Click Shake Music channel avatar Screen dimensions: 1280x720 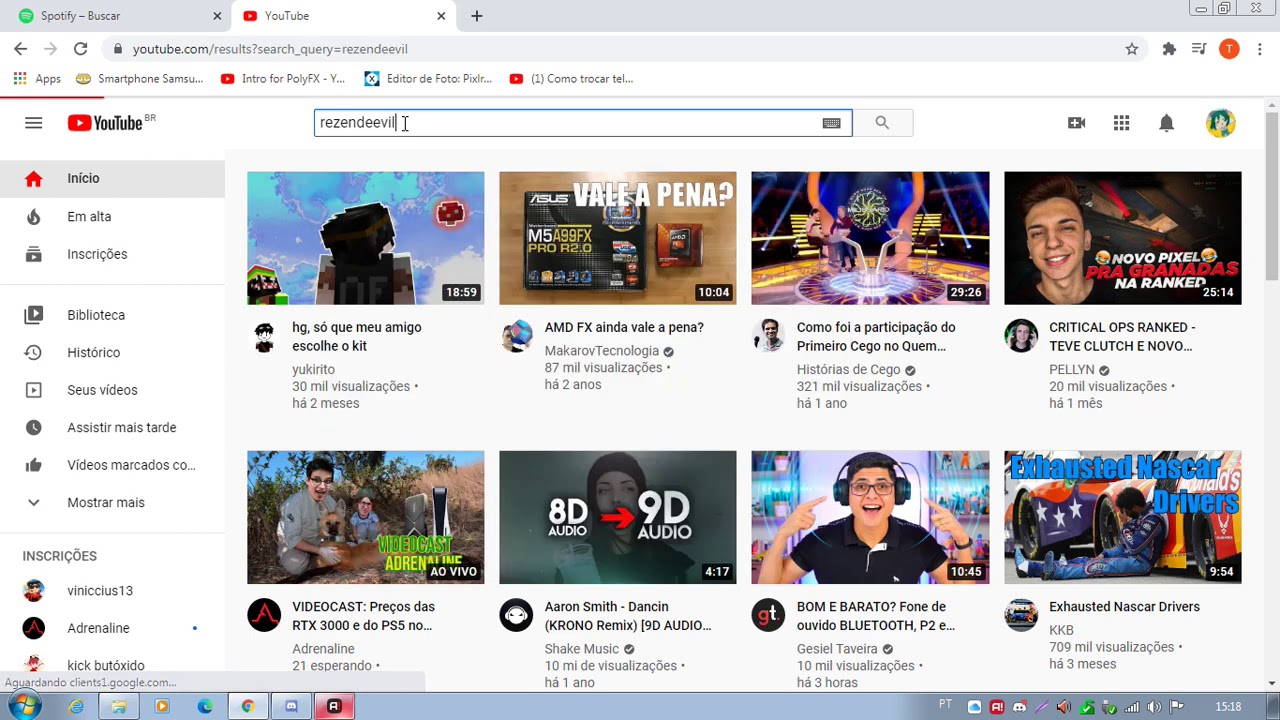tap(516, 616)
